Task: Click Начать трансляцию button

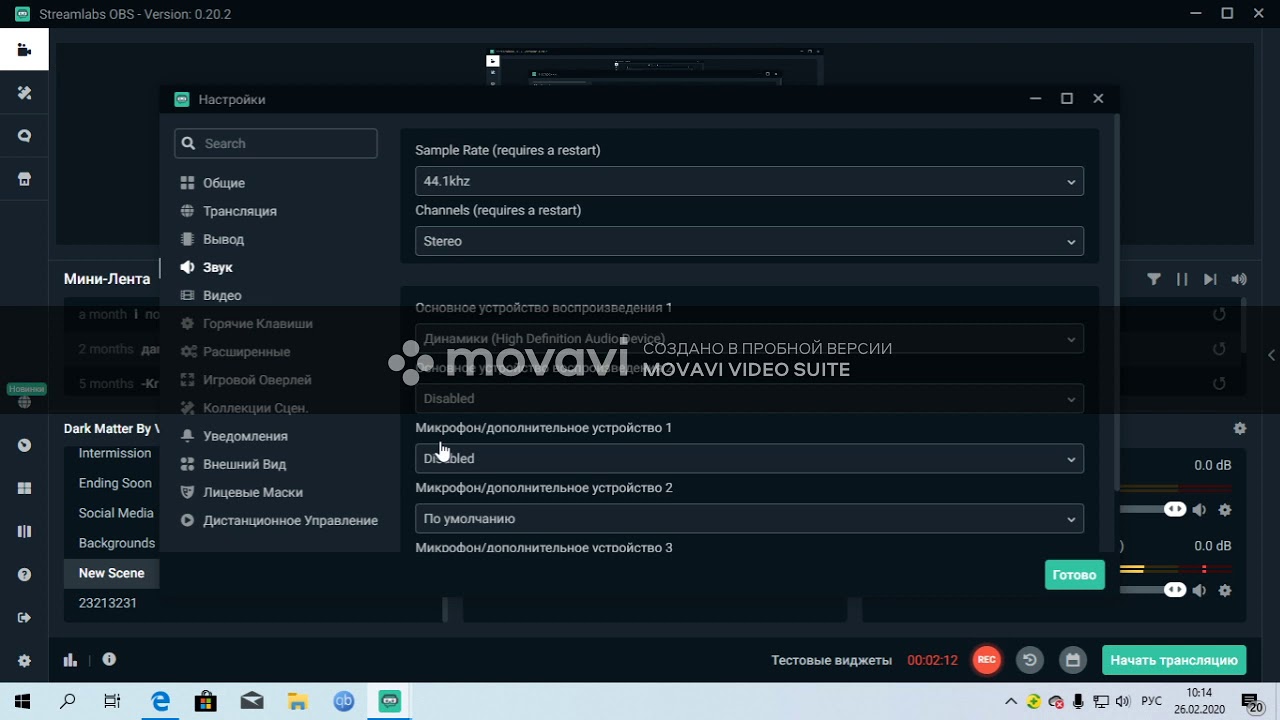Action: (1174, 660)
